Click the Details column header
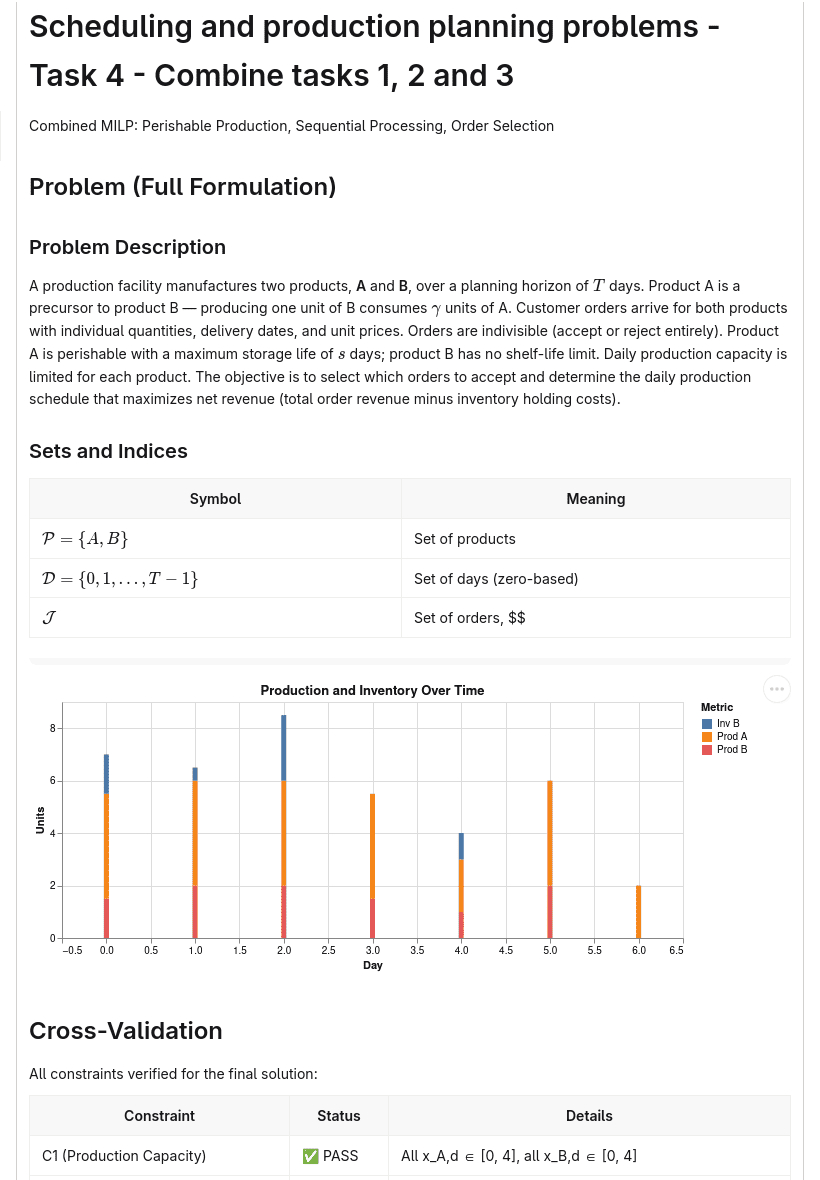820x1180 pixels. [x=589, y=1116]
